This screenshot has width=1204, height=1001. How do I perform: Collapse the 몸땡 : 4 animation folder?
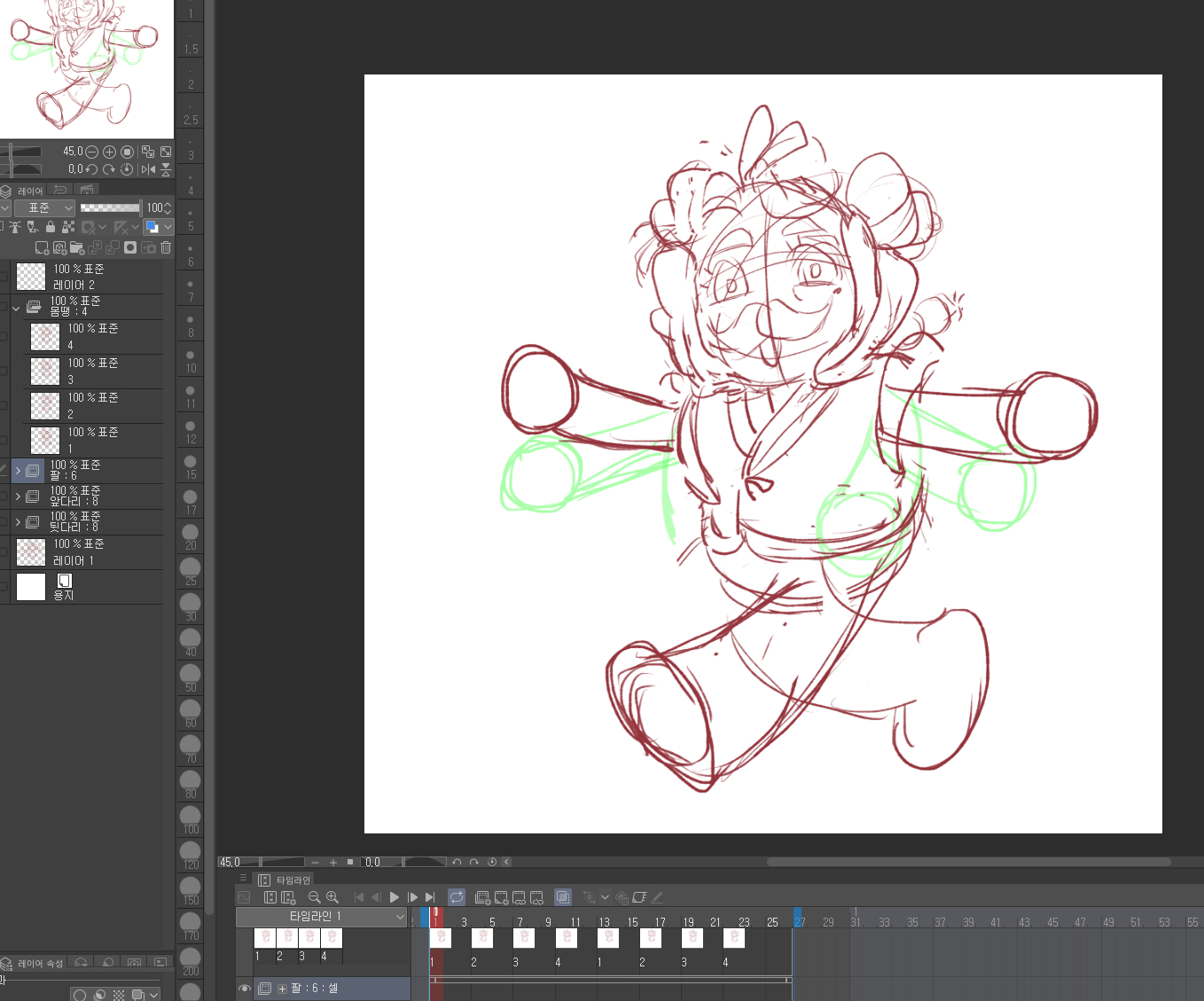(16, 308)
